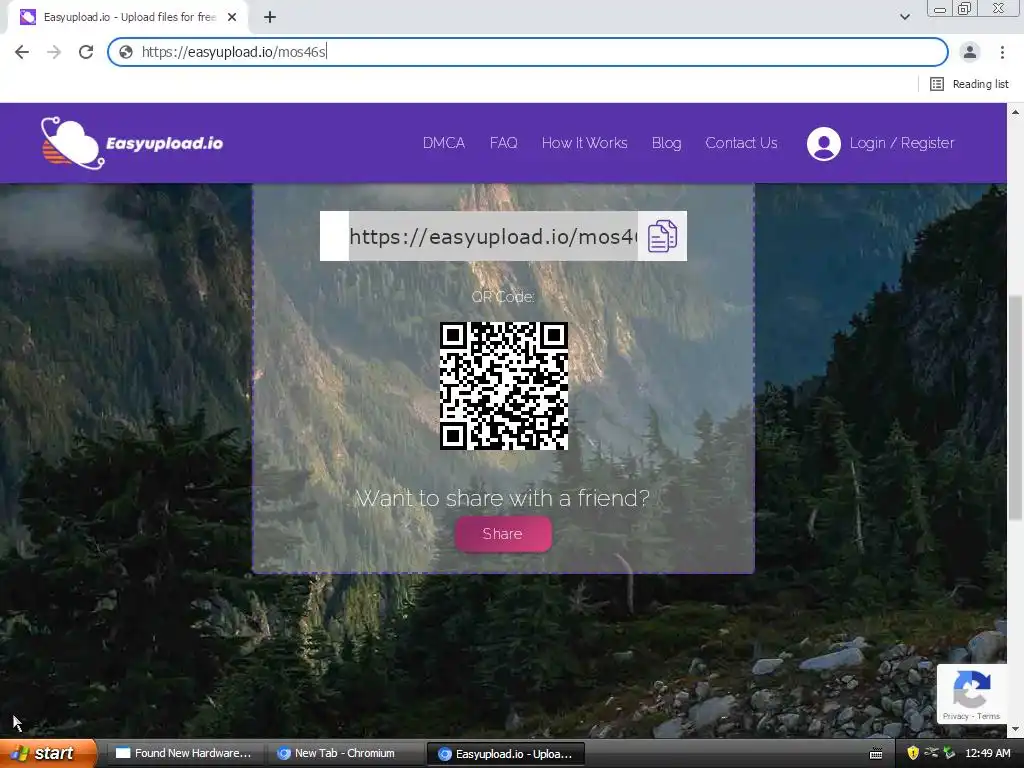Copy the upload link with the copy icon
The width and height of the screenshot is (1024, 768).
662,236
